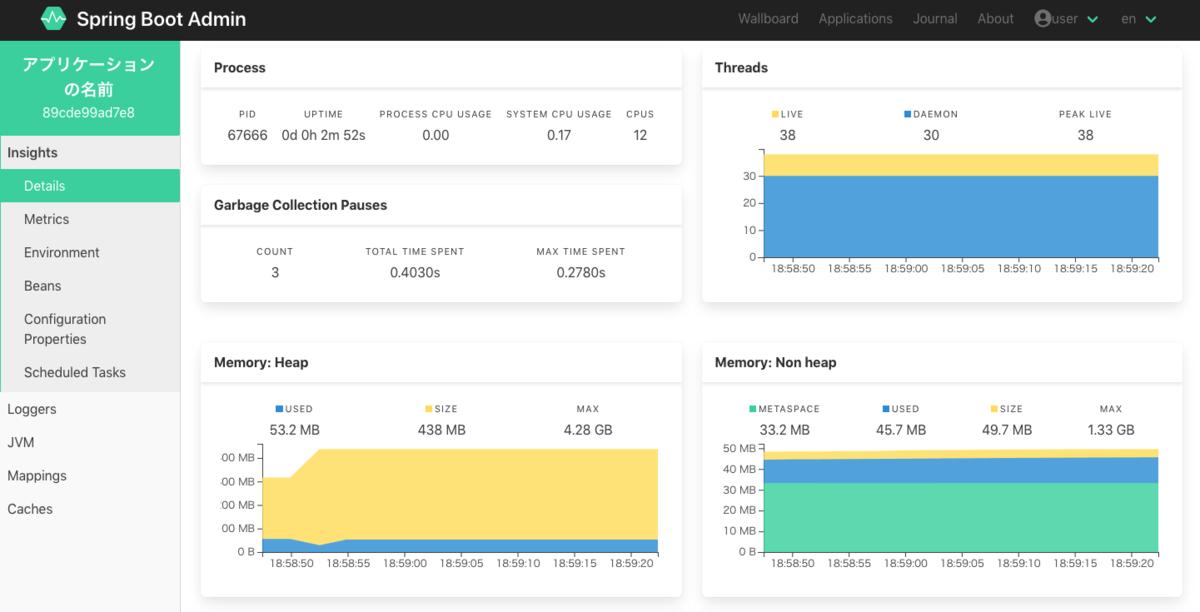This screenshot has width=1200, height=612.
Task: Click the yellow SIZE legend in Memory: Heap
Action: pyautogui.click(x=441, y=409)
